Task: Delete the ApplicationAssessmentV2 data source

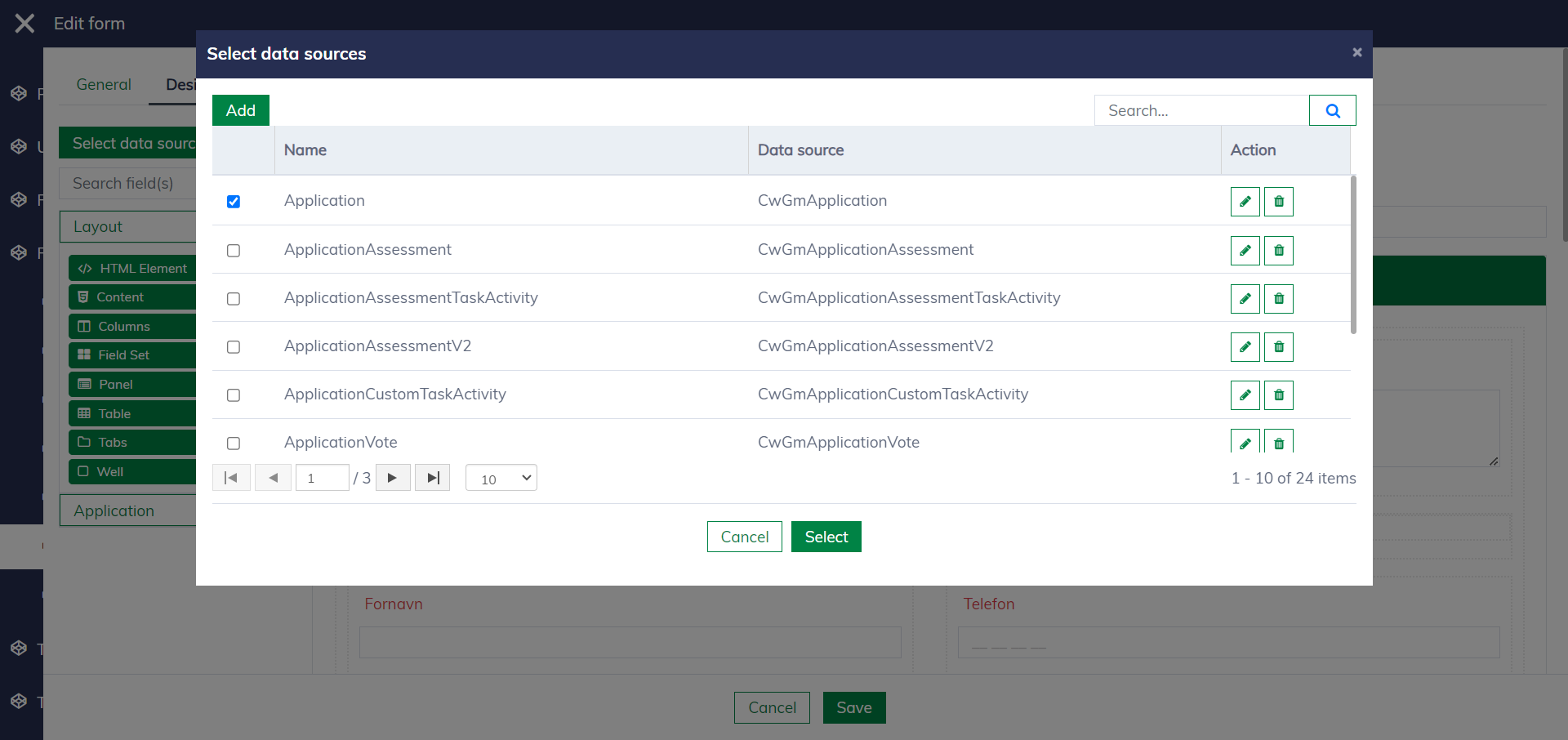Action: [1278, 347]
